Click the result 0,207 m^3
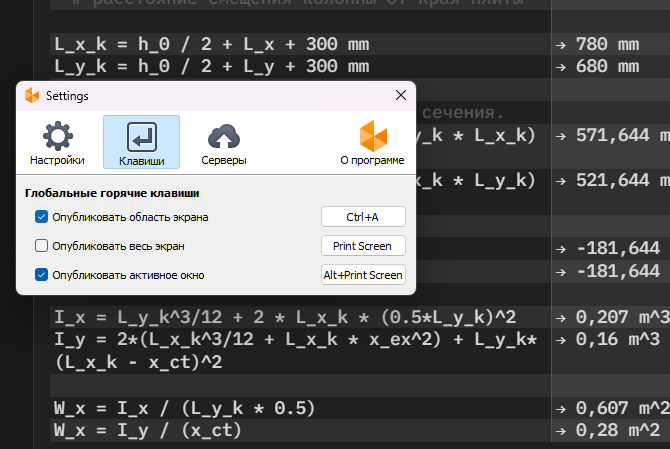 coord(623,317)
